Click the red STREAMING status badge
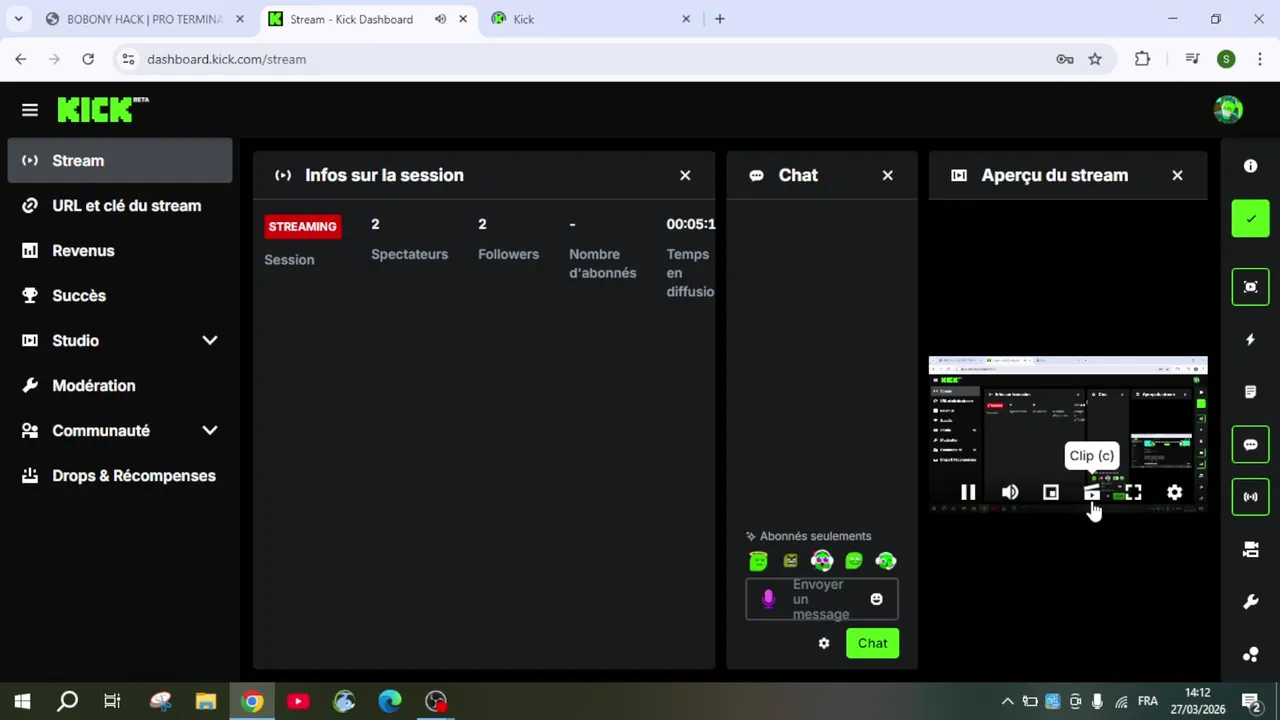 tap(302, 226)
